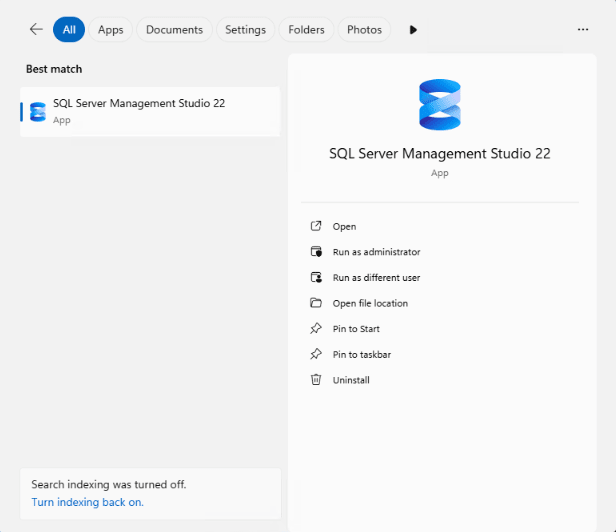This screenshot has height=532, width=616.
Task: Select SQL Server Management Studio 22 result
Action: (x=150, y=112)
